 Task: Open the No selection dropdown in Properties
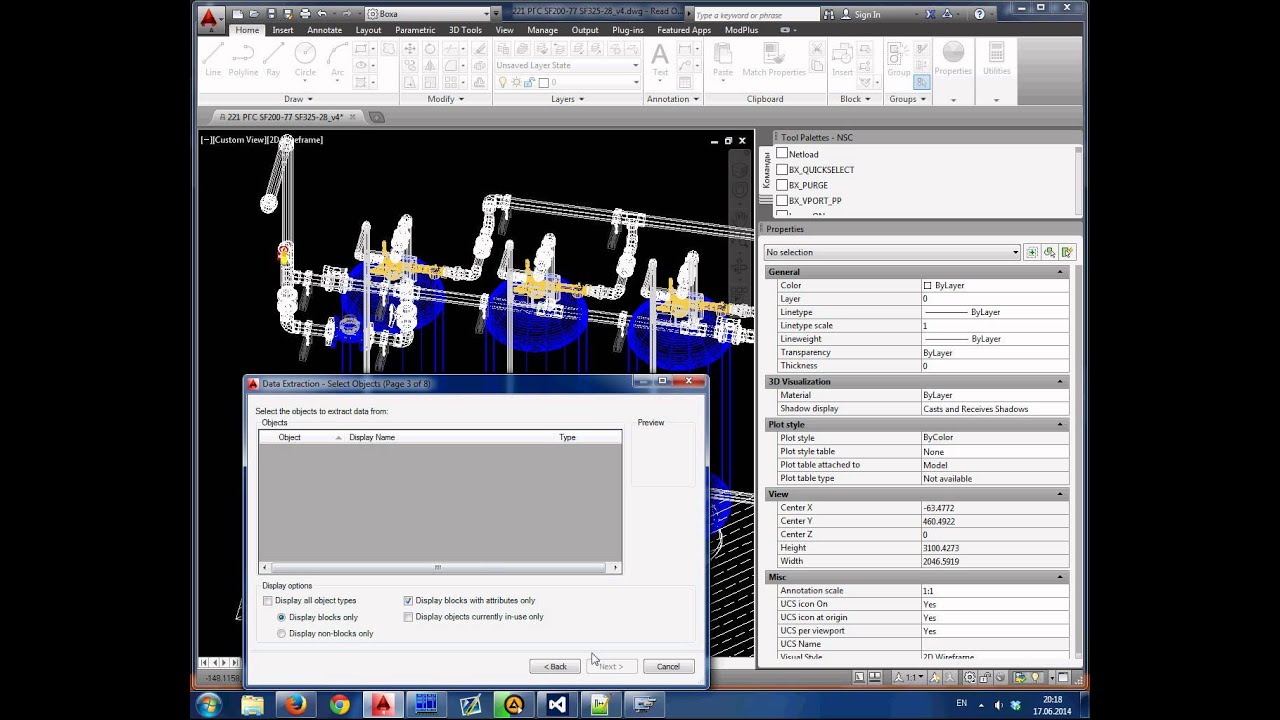coord(892,252)
